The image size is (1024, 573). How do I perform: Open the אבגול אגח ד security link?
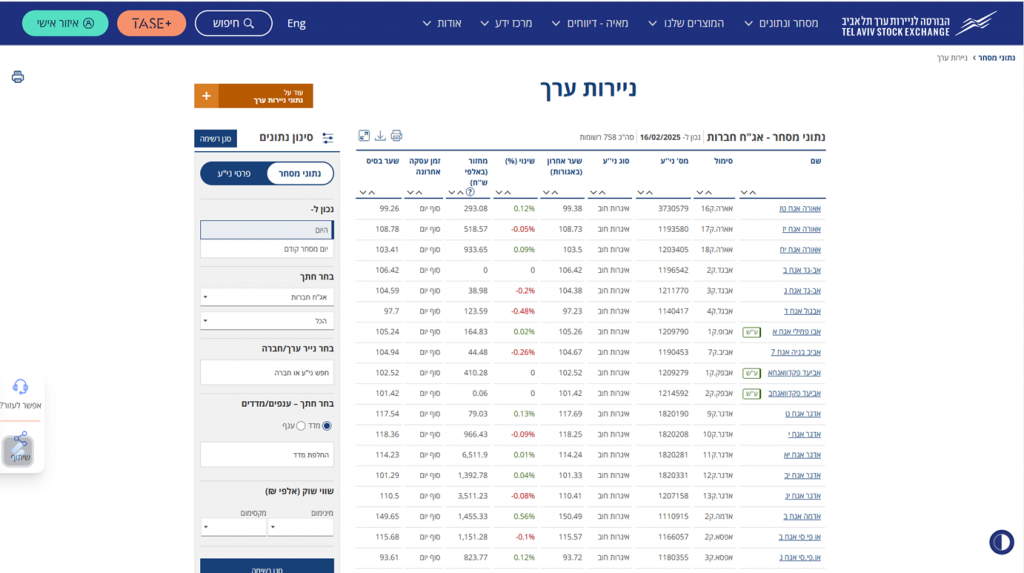[x=803, y=311]
